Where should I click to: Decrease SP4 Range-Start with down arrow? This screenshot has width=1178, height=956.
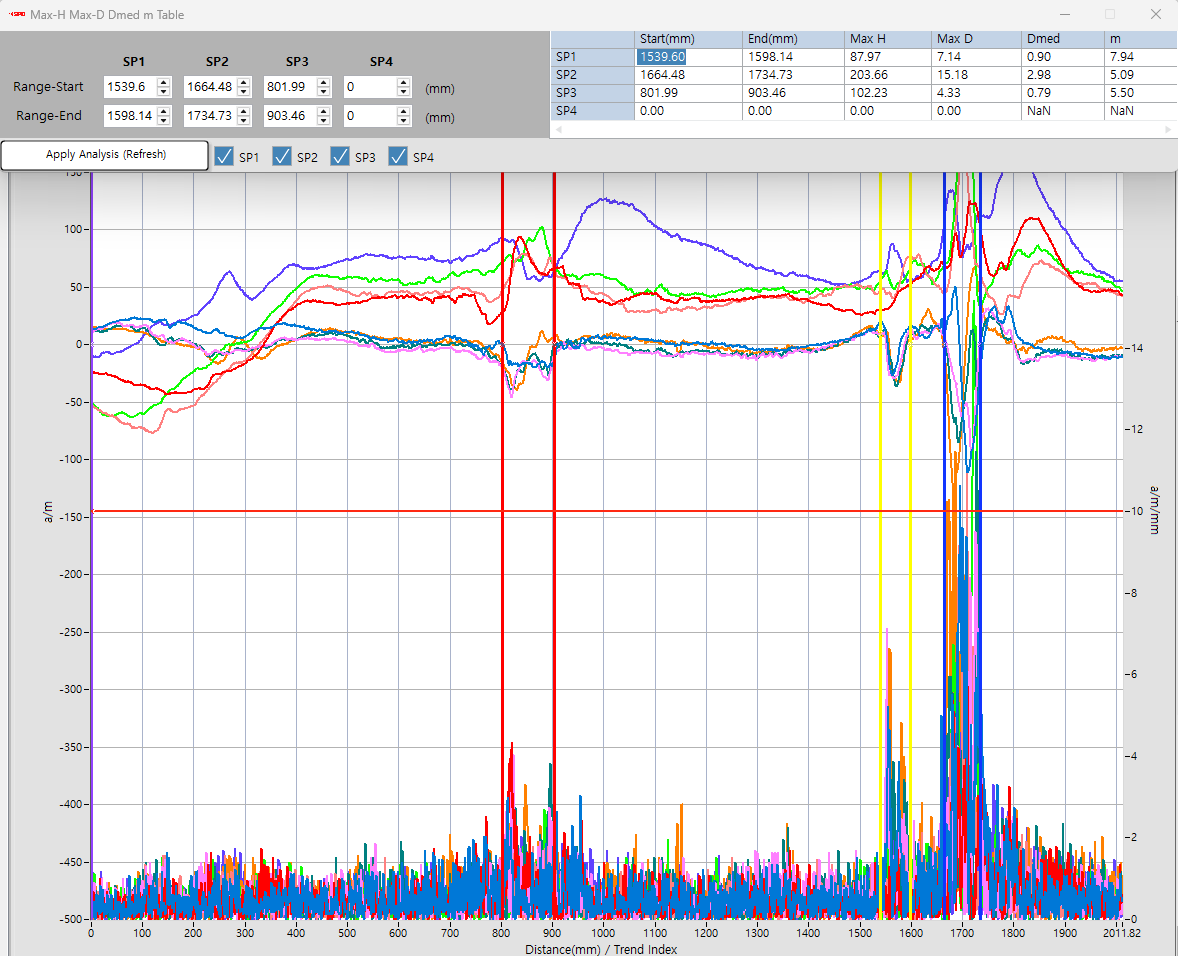click(404, 93)
